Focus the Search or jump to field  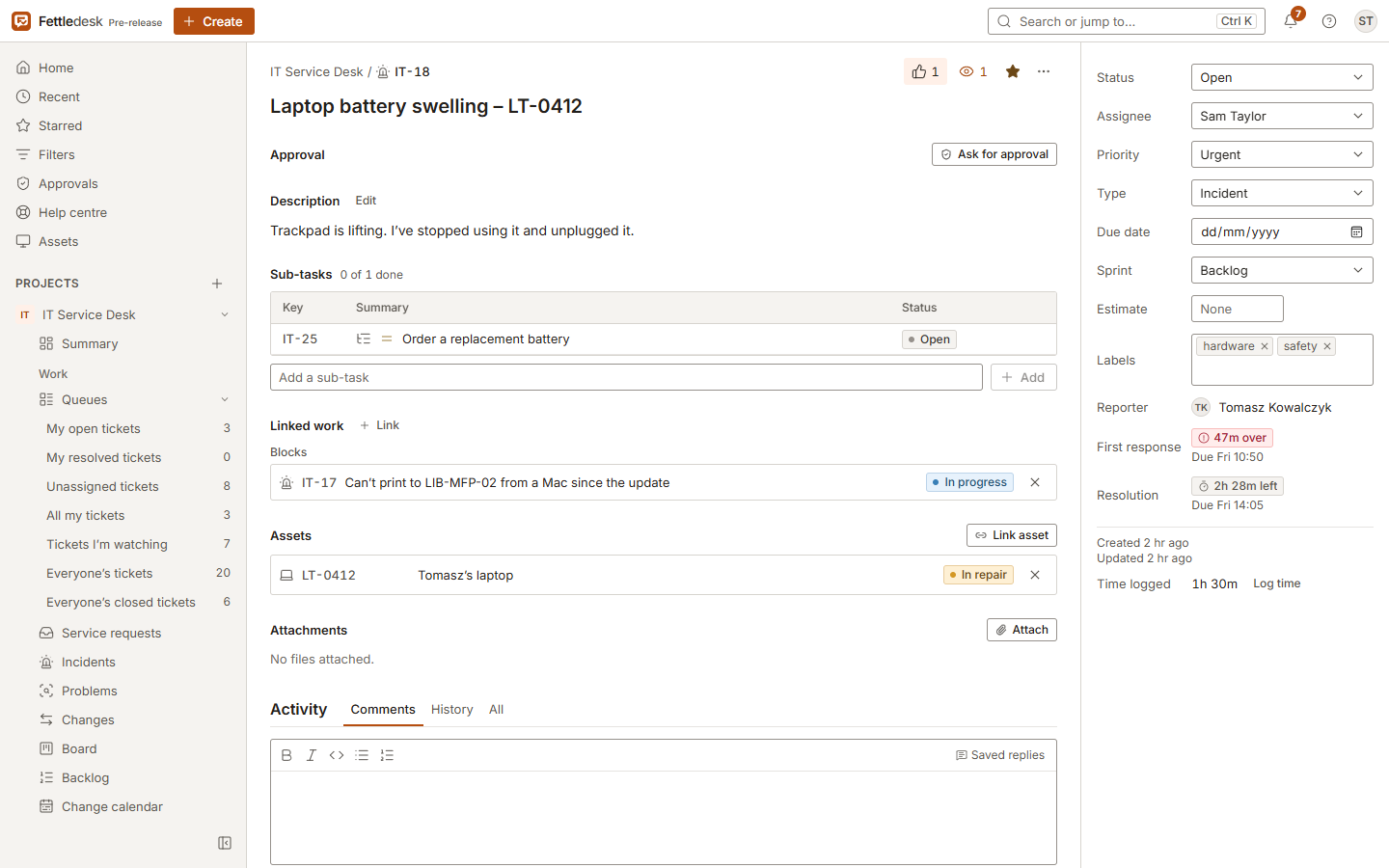[x=1127, y=21]
